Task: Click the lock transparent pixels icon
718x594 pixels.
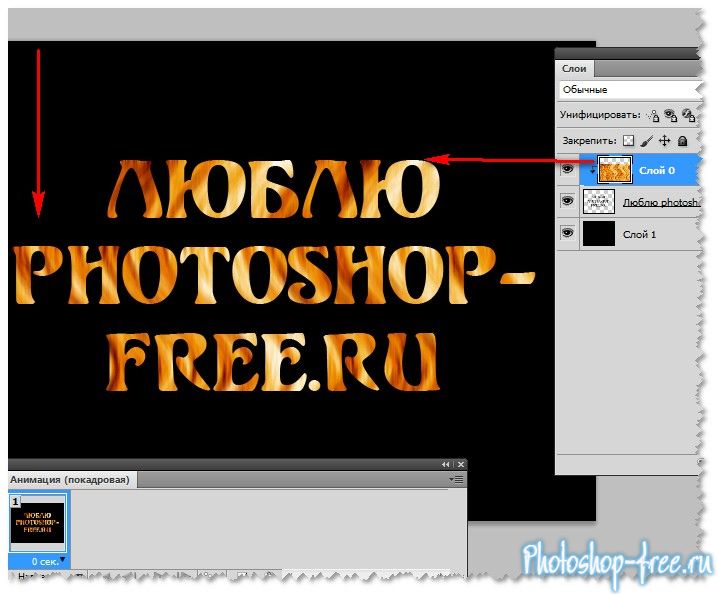Action: 628,141
